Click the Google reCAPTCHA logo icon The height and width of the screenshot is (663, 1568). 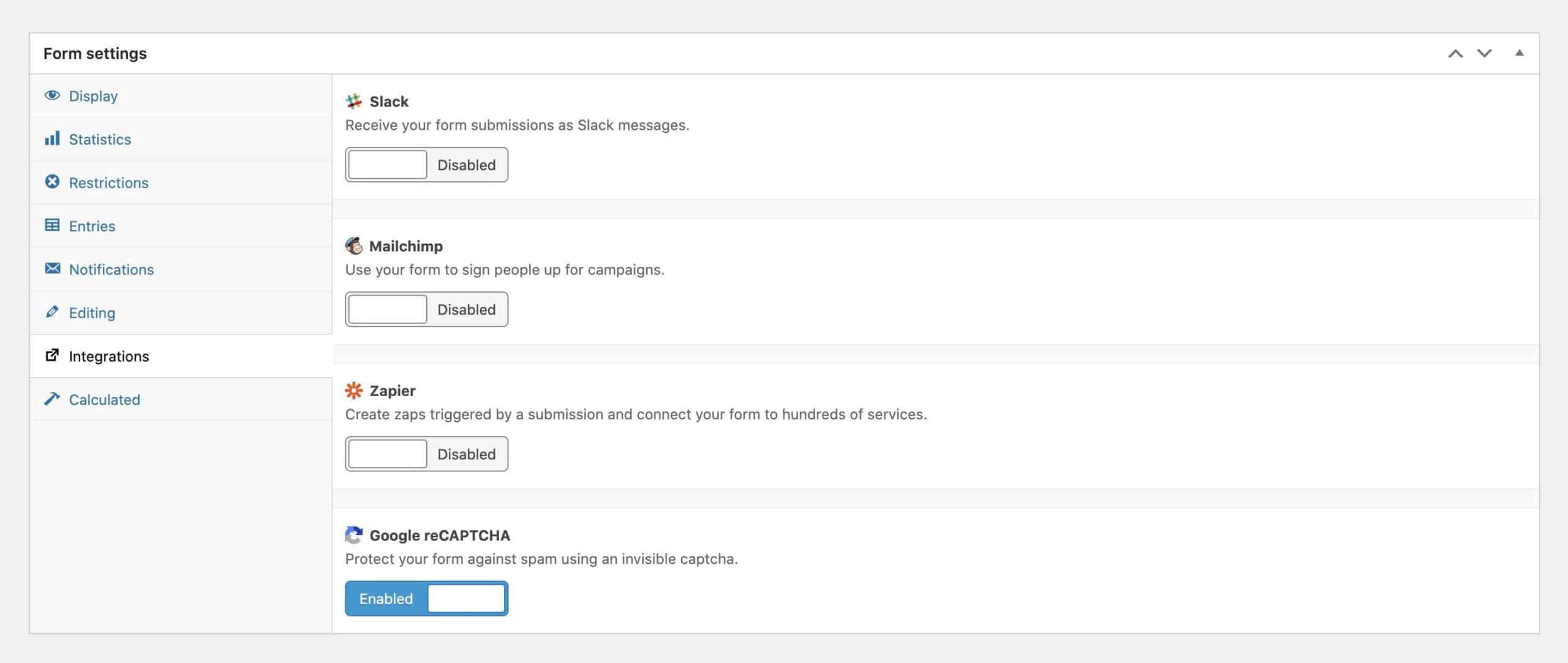click(x=354, y=535)
